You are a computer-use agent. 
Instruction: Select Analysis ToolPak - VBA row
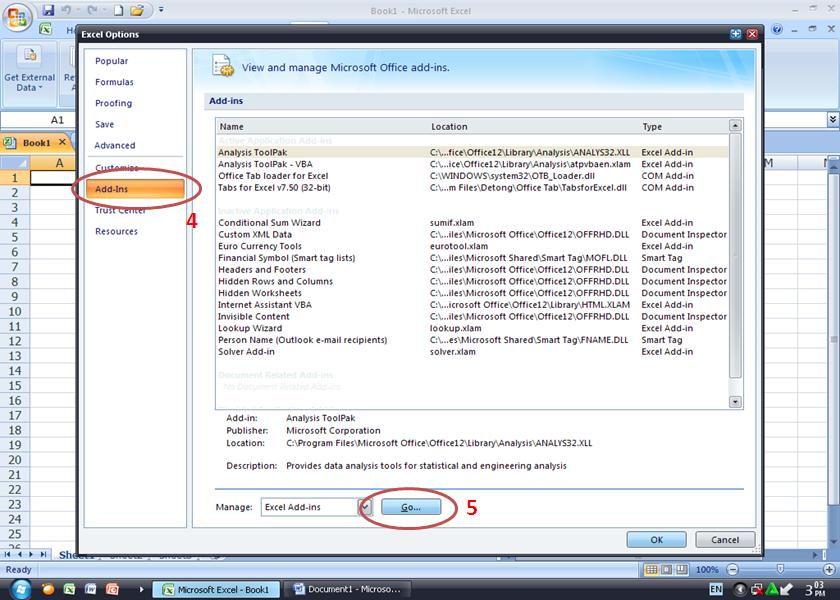point(472,164)
